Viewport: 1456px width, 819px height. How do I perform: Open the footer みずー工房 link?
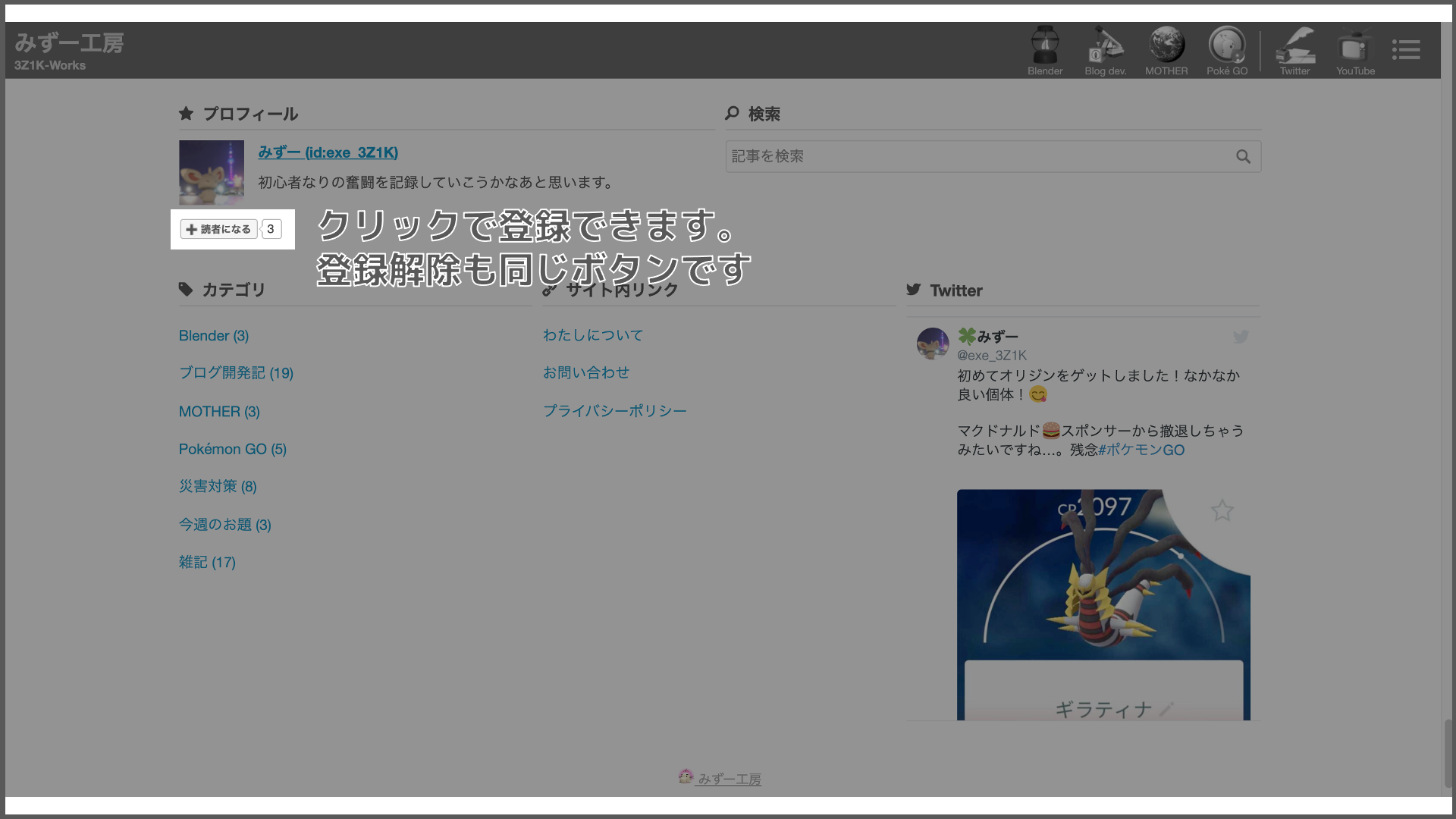[x=730, y=779]
